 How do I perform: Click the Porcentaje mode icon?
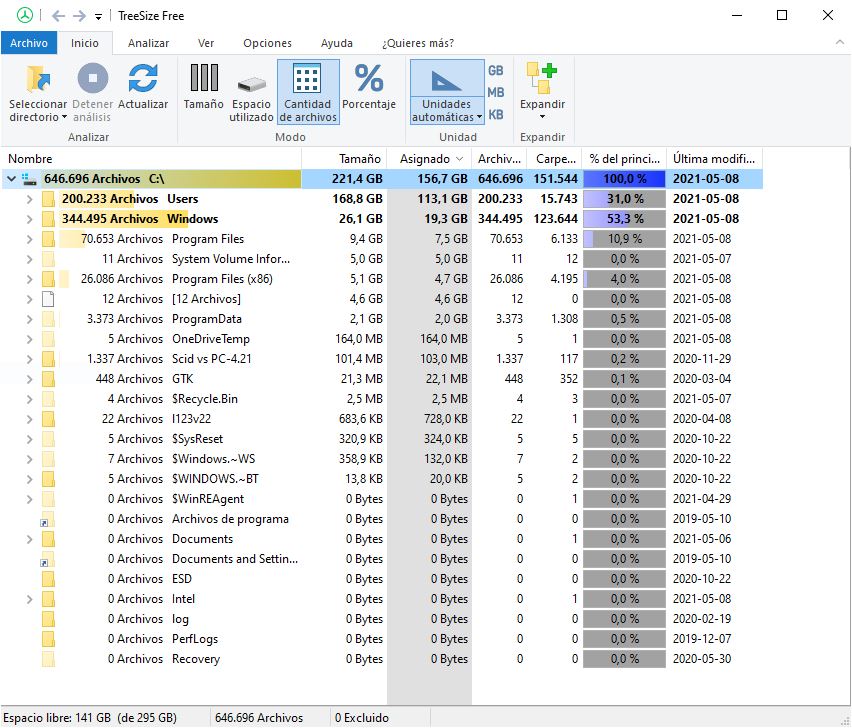369,79
